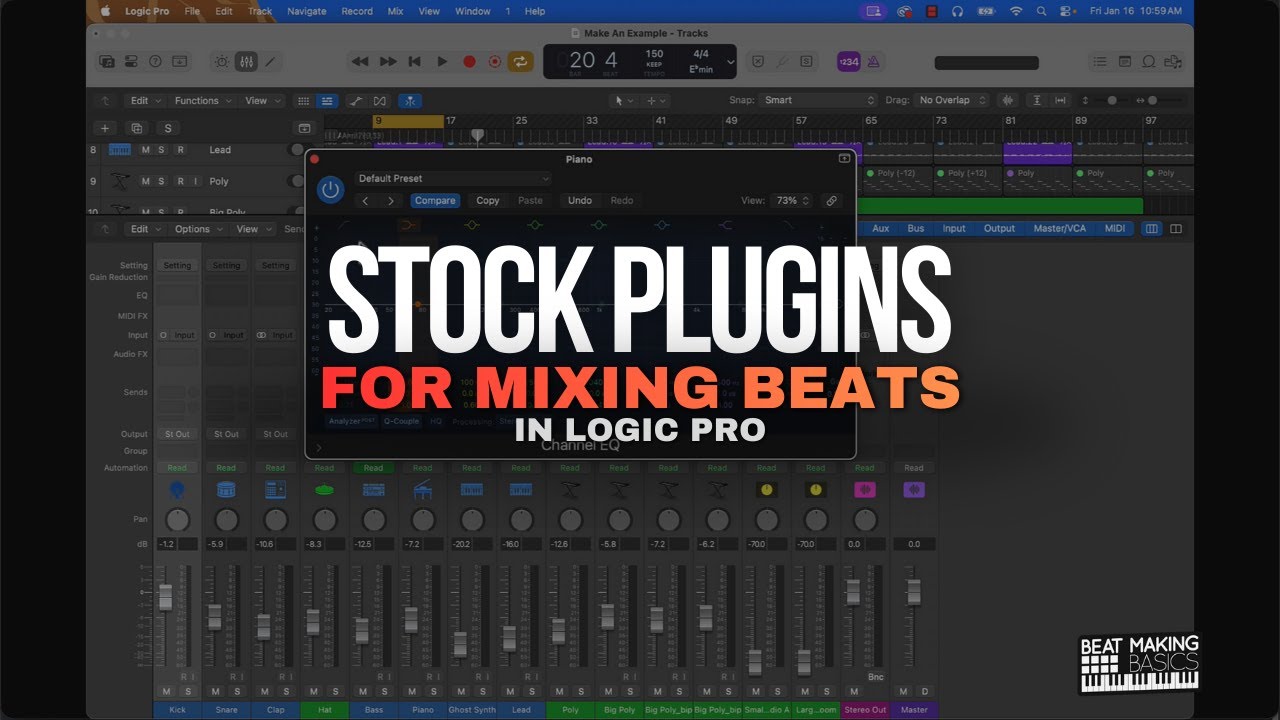Screen dimensions: 1280x720
Task: Click the Duplicate Track icon
Action: click(136, 128)
